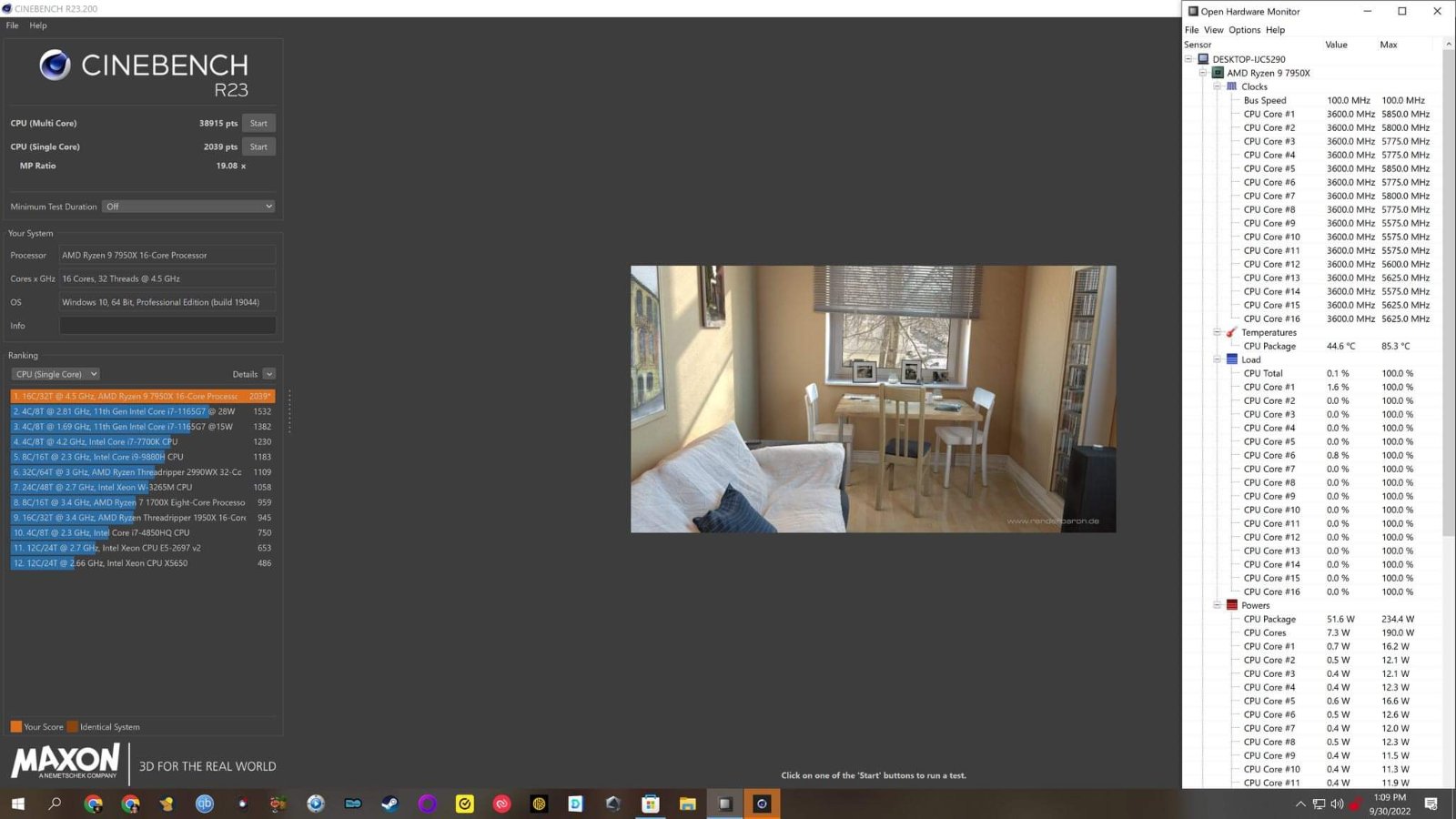The height and width of the screenshot is (819, 1456).
Task: Click the CPU chip icon beside AMD Ryzen 9 7950X
Action: pos(1218,73)
